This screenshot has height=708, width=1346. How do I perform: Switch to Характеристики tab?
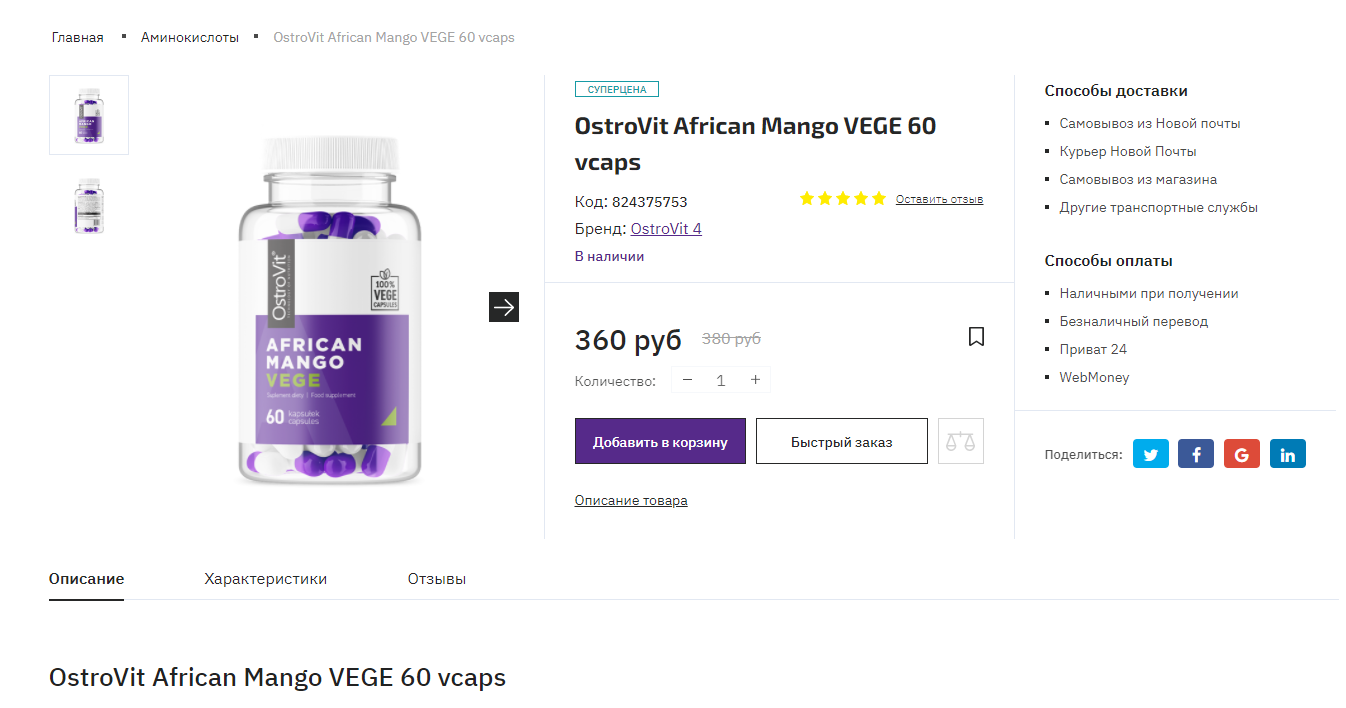266,579
